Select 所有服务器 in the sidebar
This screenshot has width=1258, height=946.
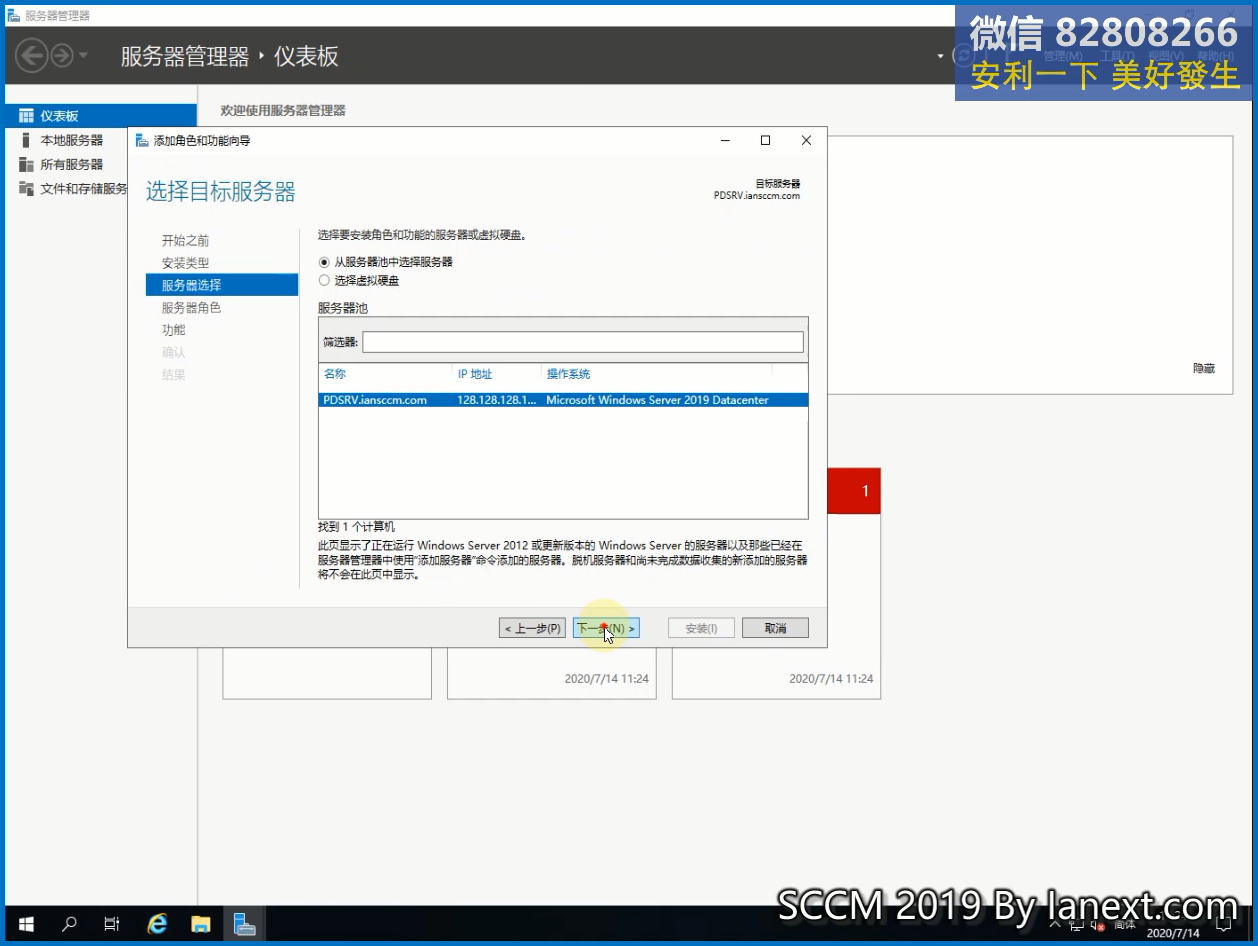(72, 164)
